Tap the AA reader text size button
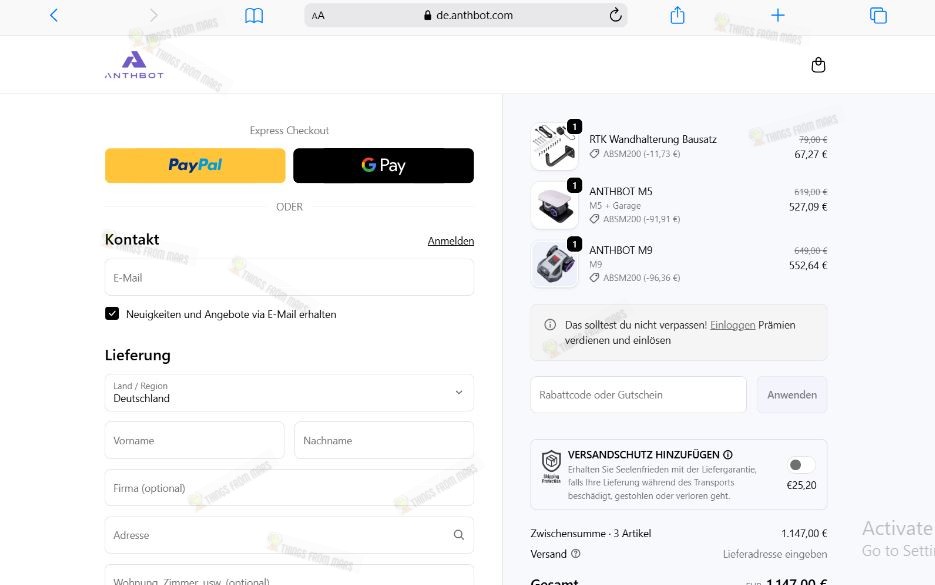 coord(318,16)
